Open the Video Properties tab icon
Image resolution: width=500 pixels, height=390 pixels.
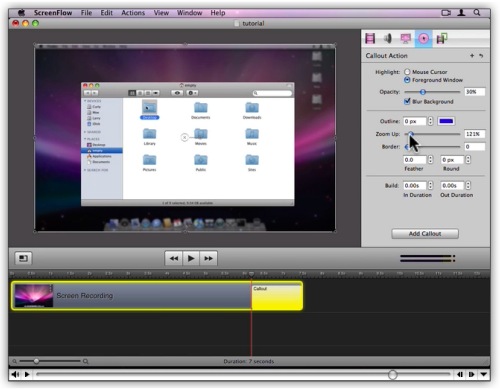click(370, 39)
